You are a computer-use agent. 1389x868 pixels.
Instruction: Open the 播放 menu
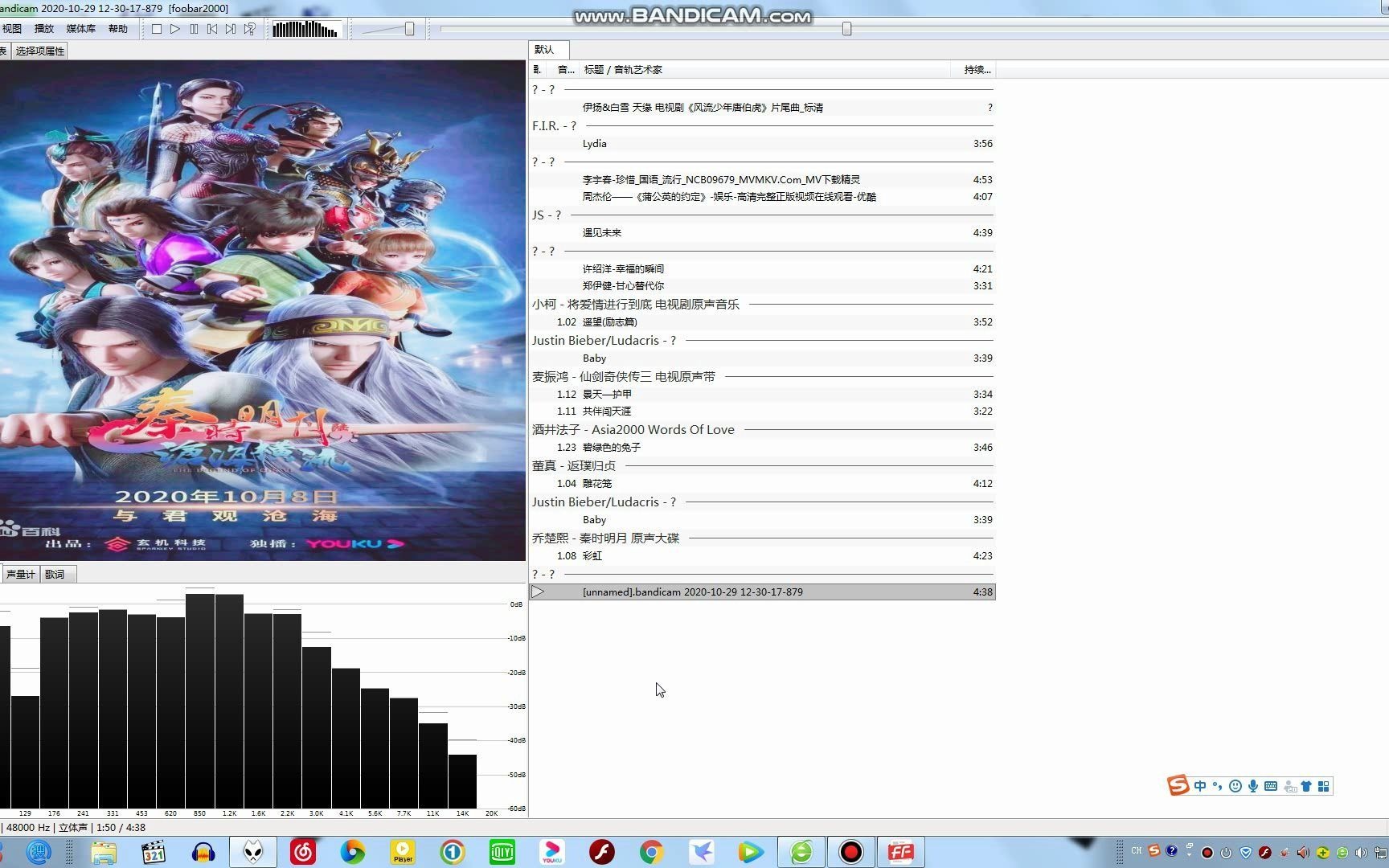tap(44, 29)
